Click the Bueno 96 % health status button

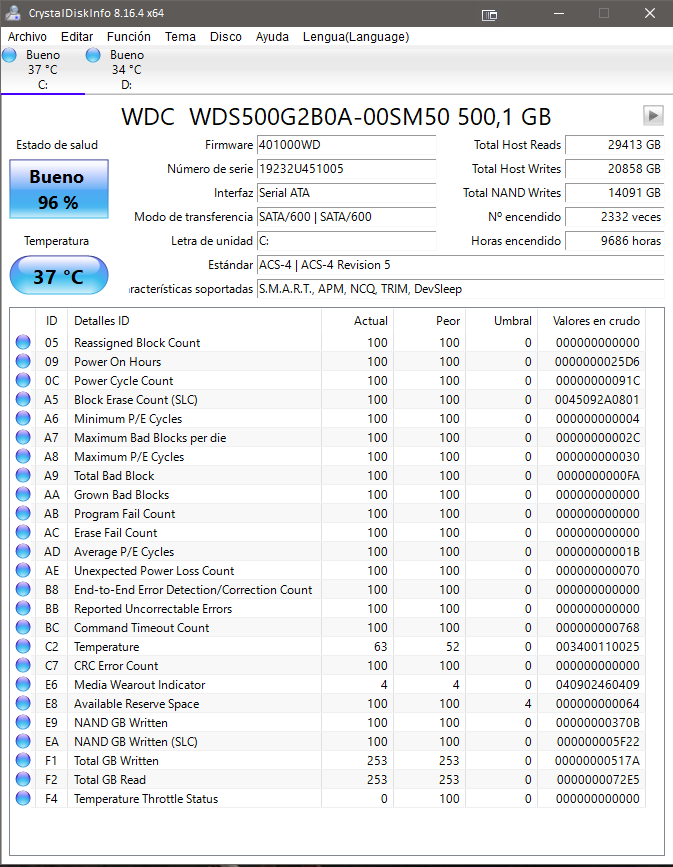coord(59,189)
